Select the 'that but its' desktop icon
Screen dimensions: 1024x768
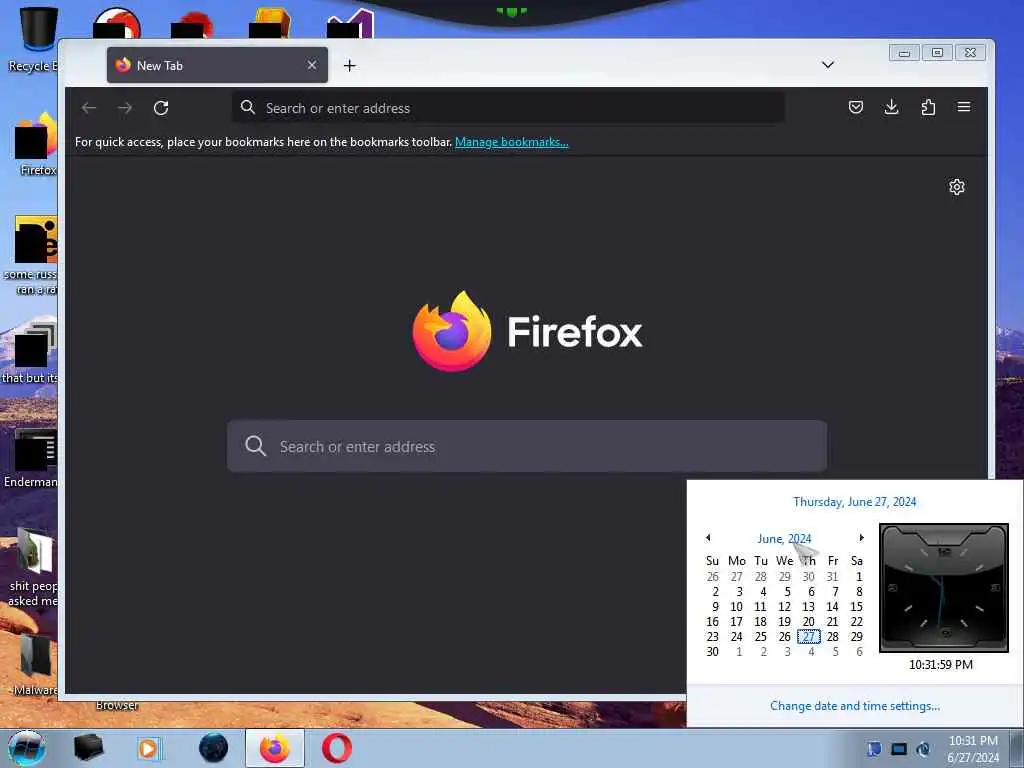click(31, 353)
